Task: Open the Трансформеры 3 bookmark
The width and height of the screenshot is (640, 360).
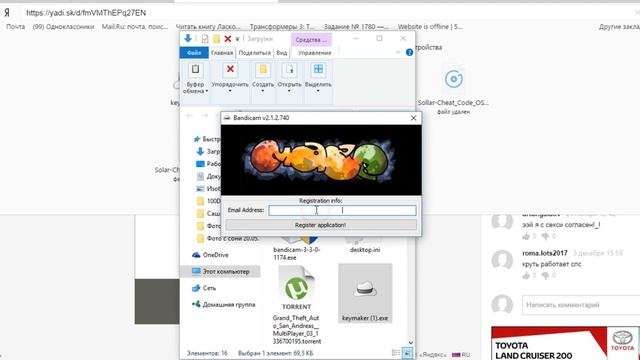Action: tap(282, 27)
